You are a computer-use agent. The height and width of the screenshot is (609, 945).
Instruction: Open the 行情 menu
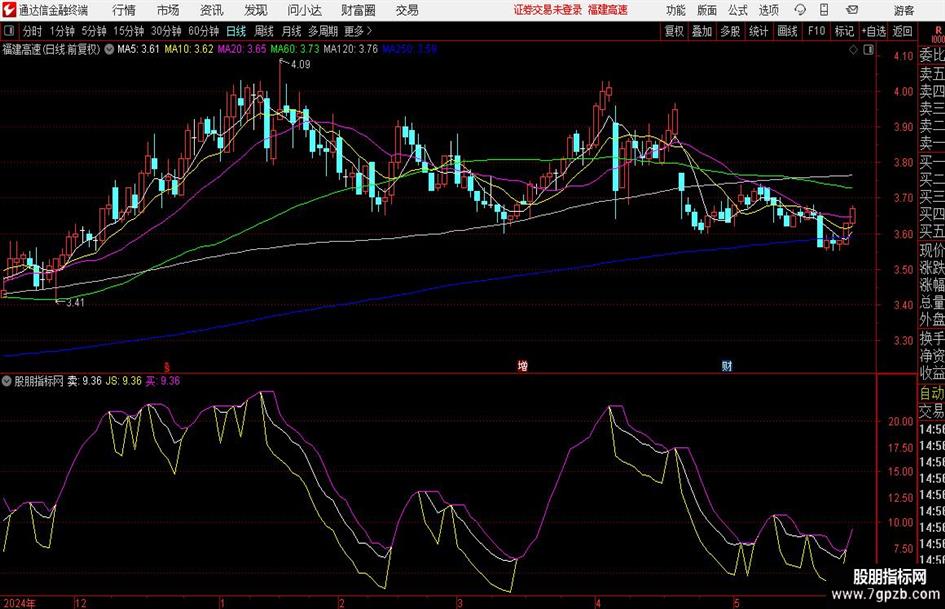124,10
